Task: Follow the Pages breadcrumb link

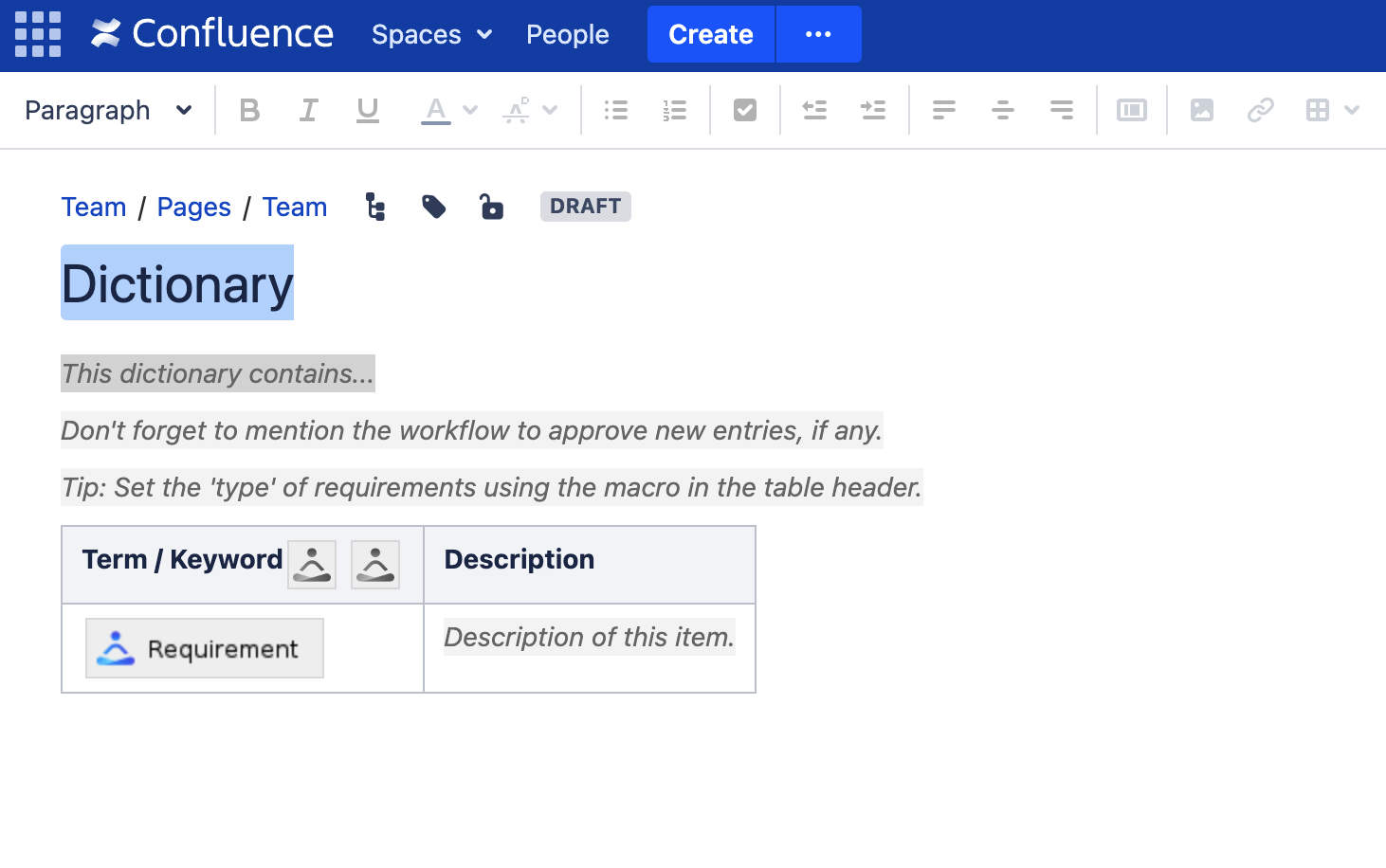Action: [193, 207]
